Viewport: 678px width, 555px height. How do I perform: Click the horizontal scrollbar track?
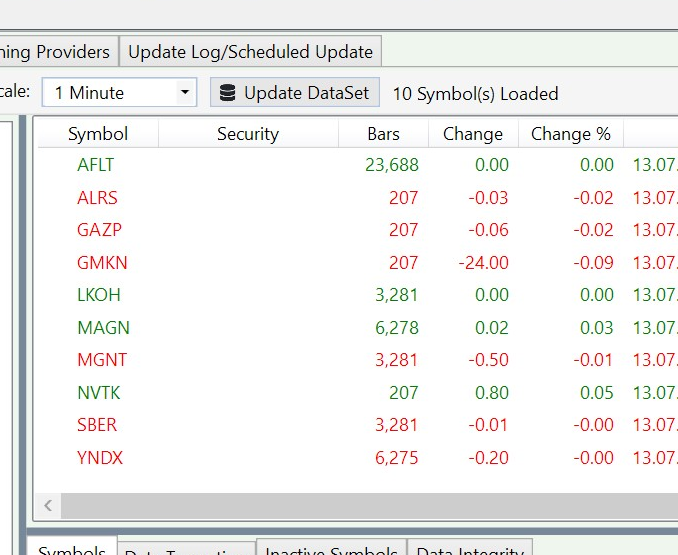[369, 505]
